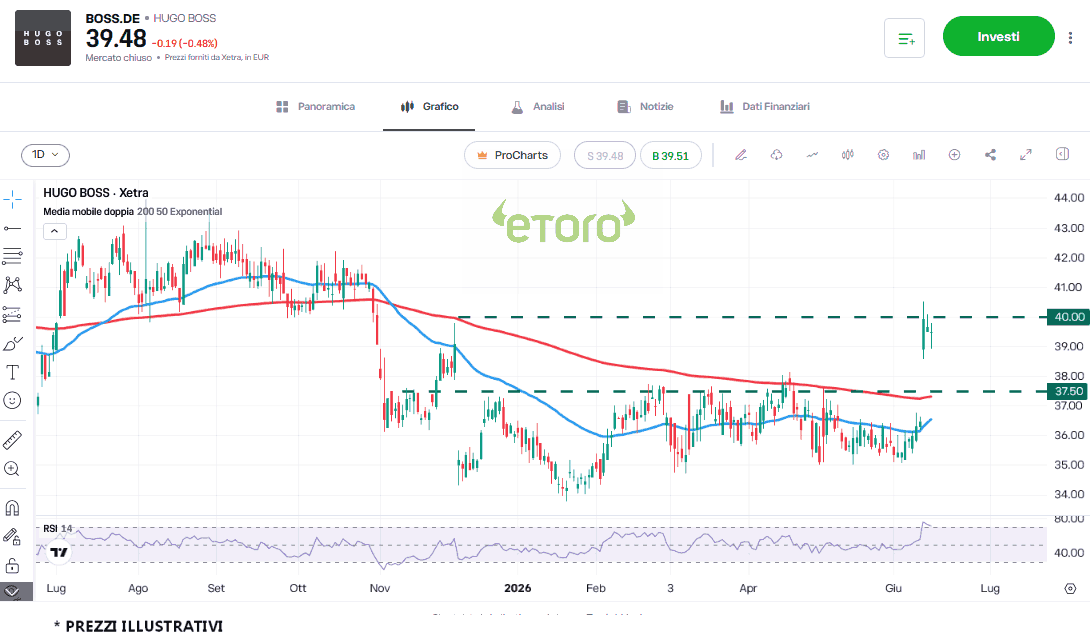Open chart settings gear in toolbar
Viewport: 1090px width, 636px height.
tap(883, 155)
